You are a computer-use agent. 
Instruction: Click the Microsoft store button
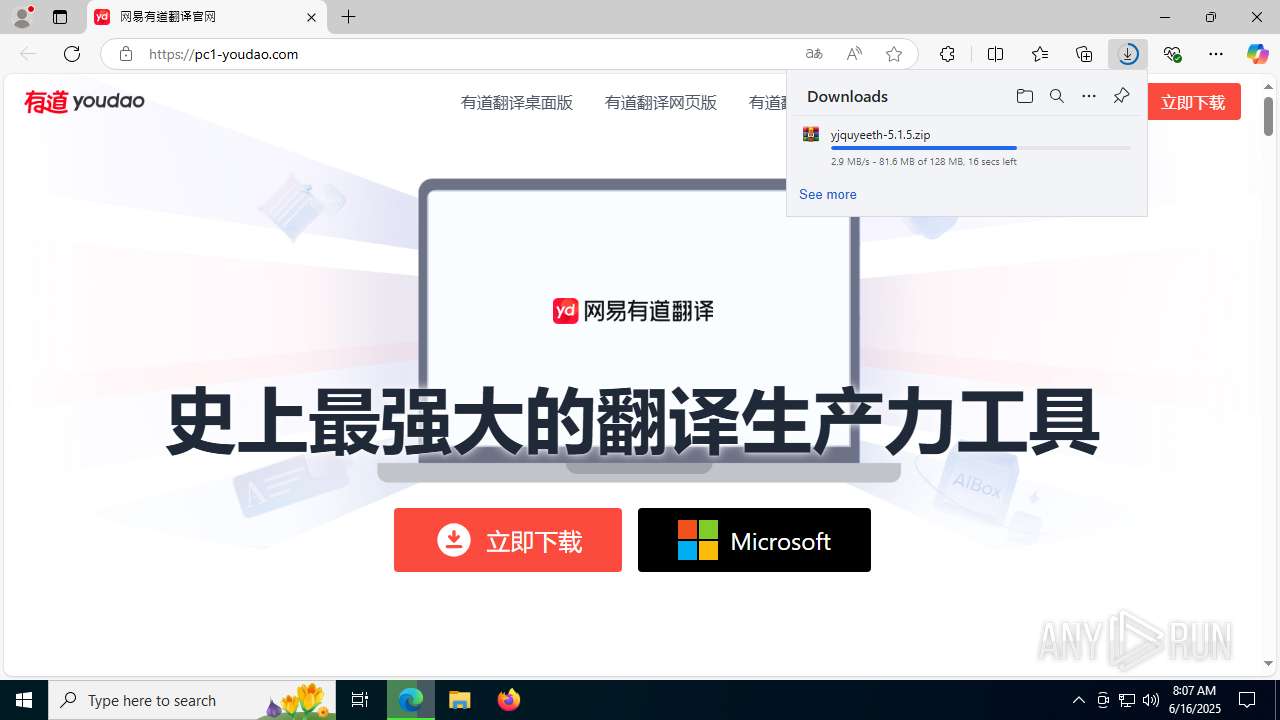click(754, 540)
